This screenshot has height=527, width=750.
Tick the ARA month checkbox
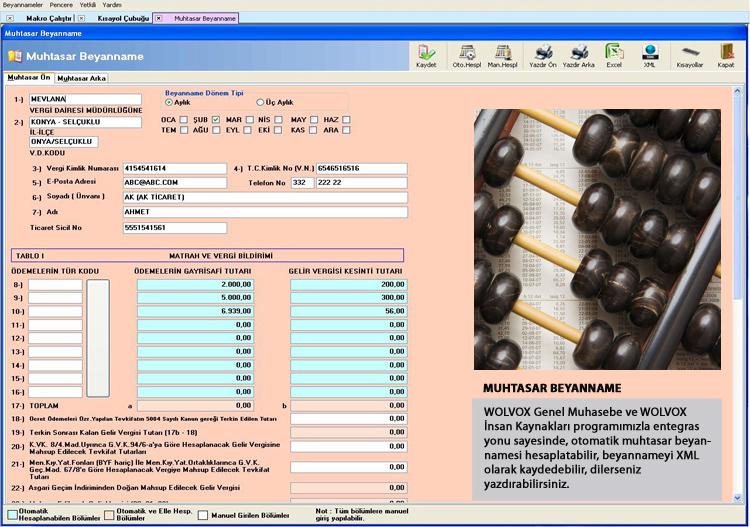coord(346,130)
